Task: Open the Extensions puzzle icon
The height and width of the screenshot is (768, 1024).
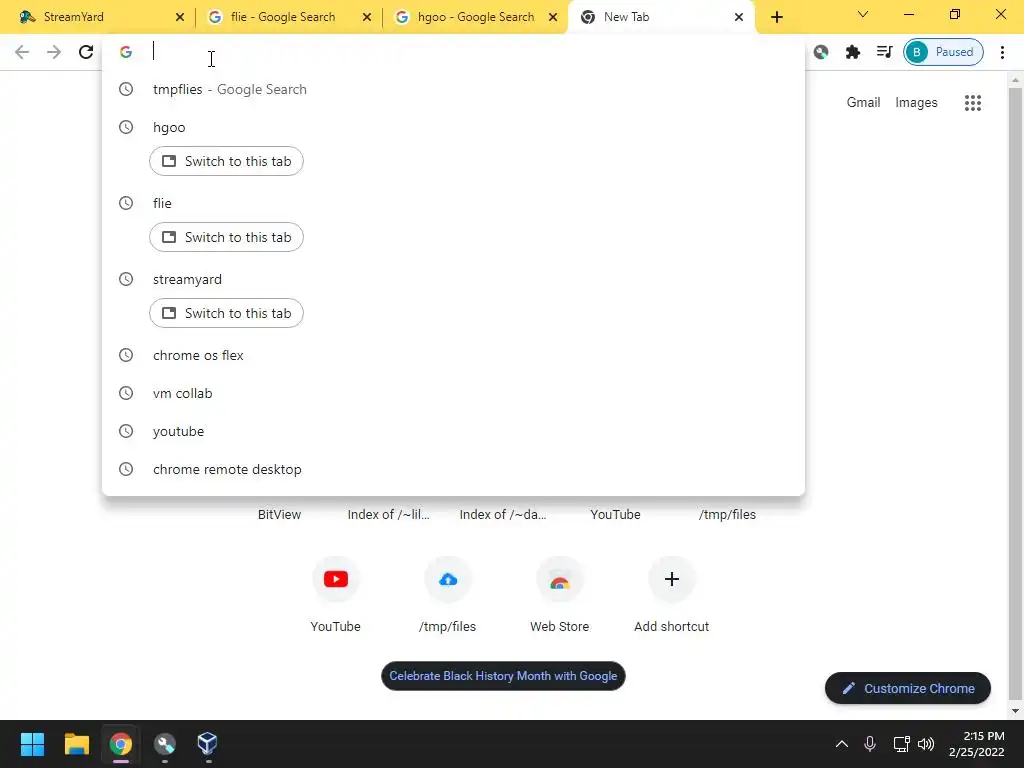Action: [853, 52]
